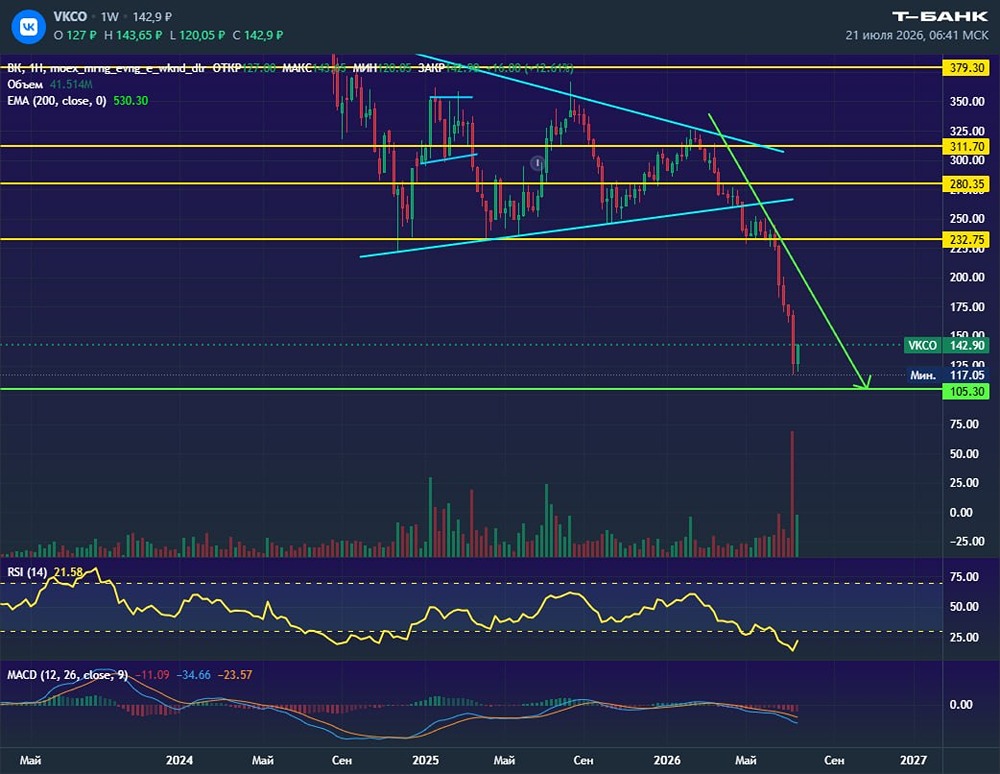Click the VKCO 142.90 current price tag
The height and width of the screenshot is (774, 1000).
[946, 346]
